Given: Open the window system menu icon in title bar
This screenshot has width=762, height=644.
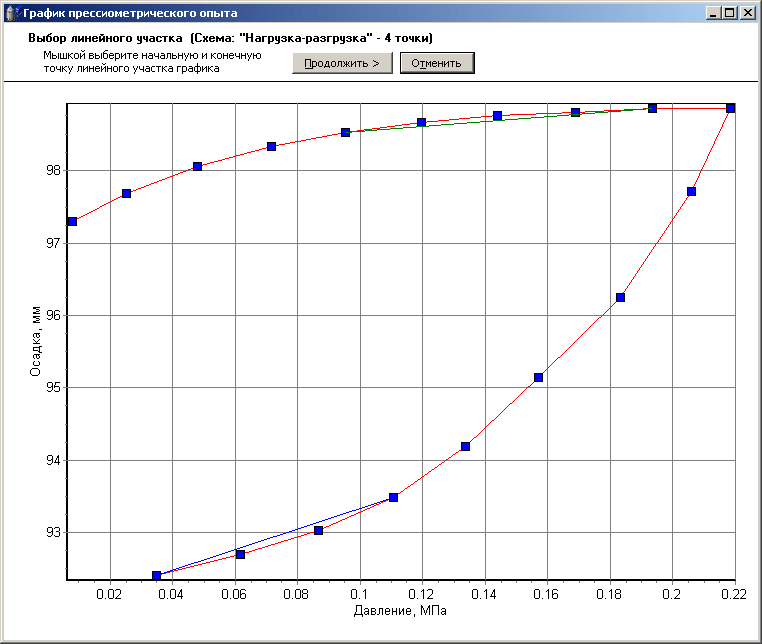Looking at the screenshot, I should [x=12, y=12].
